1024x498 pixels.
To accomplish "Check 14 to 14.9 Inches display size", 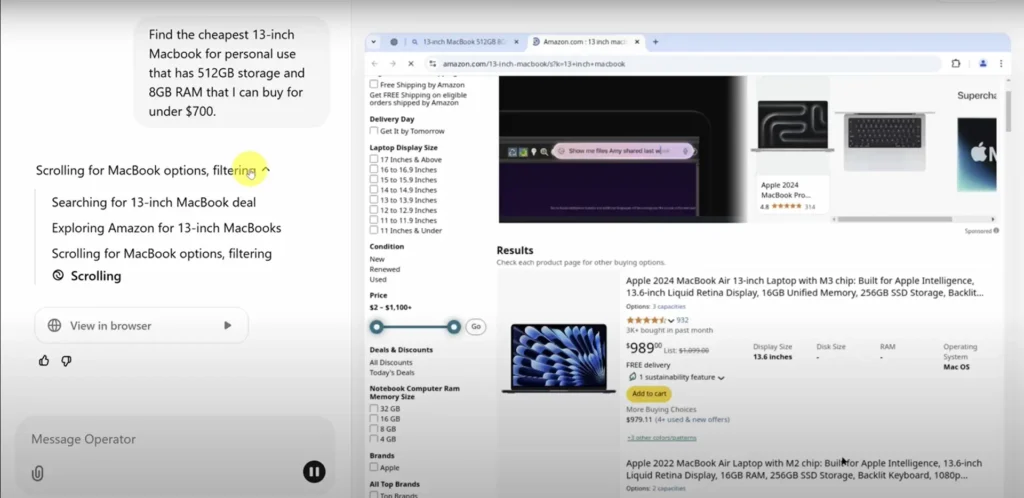I will tap(374, 190).
